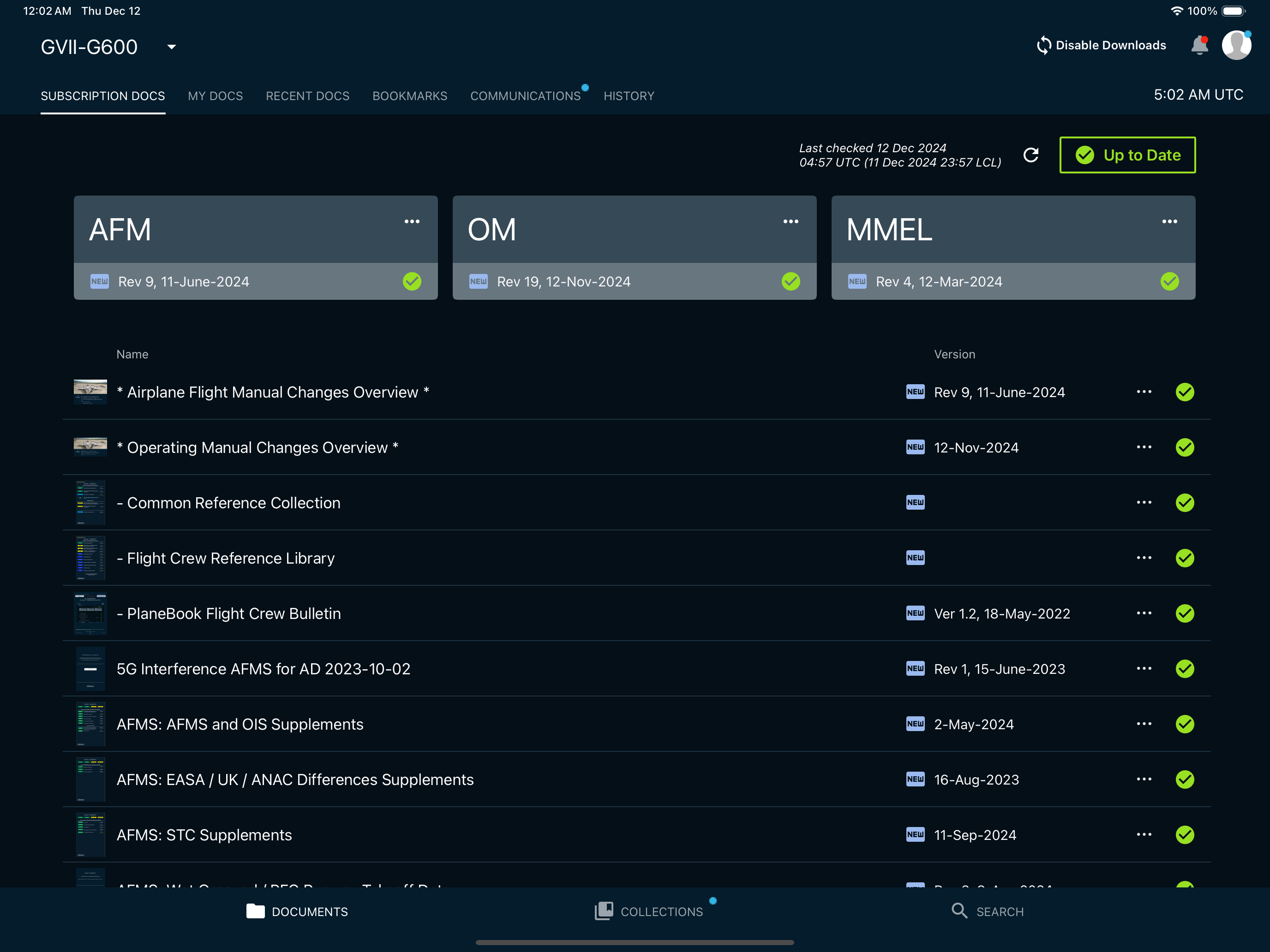
Task: Open more options for PlaneBook Flight Crew Bulletin
Action: (x=1144, y=613)
